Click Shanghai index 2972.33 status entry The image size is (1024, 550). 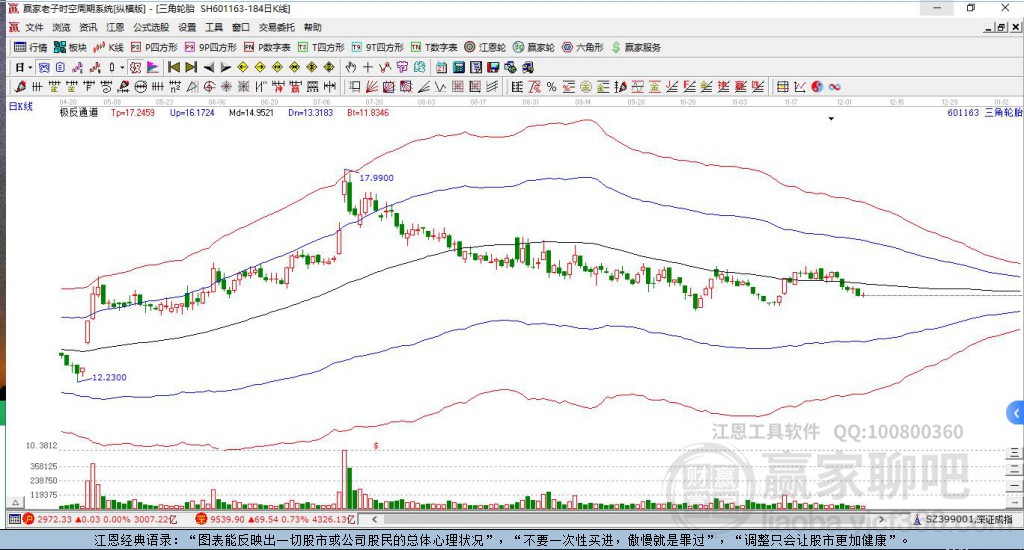click(101, 519)
